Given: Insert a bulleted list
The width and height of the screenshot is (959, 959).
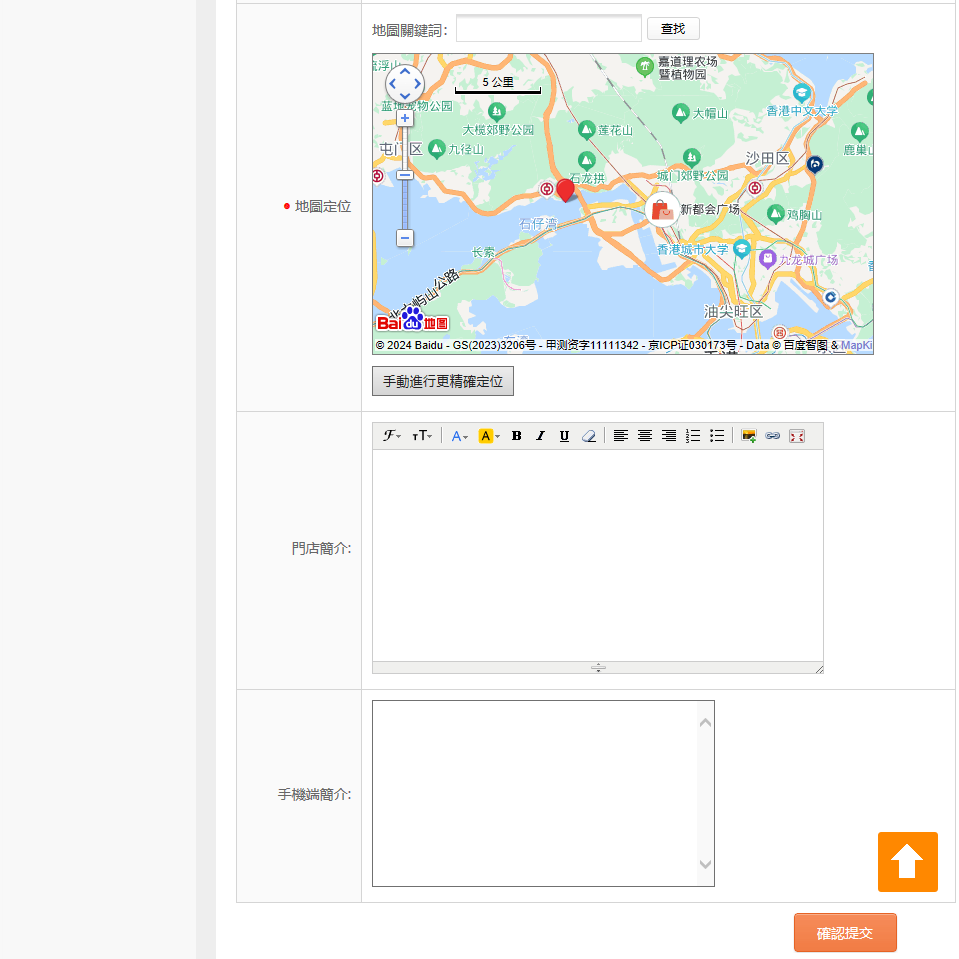Looking at the screenshot, I should [x=717, y=436].
